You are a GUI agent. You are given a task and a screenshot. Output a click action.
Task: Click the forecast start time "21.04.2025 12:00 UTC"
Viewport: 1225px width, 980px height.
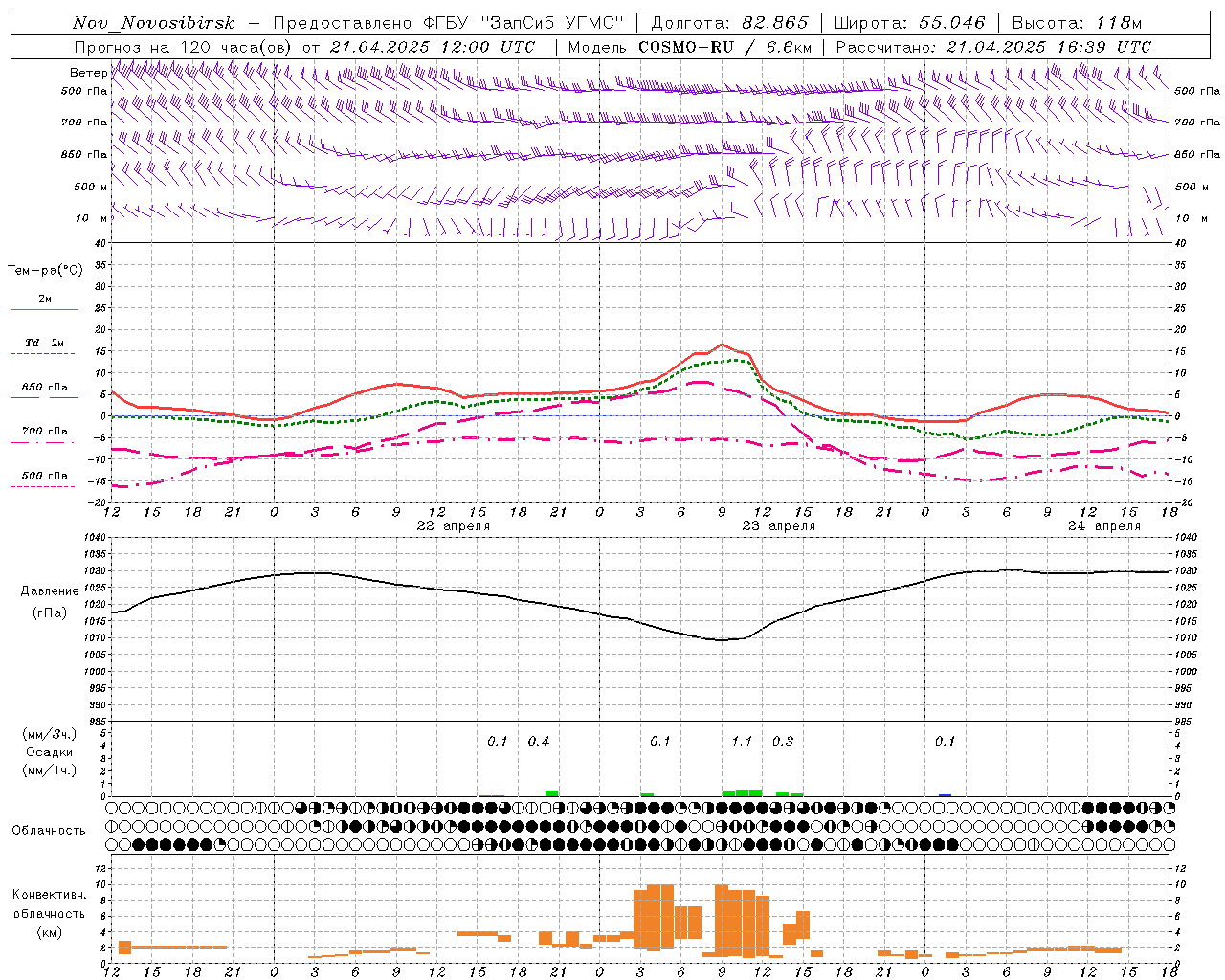point(433,47)
